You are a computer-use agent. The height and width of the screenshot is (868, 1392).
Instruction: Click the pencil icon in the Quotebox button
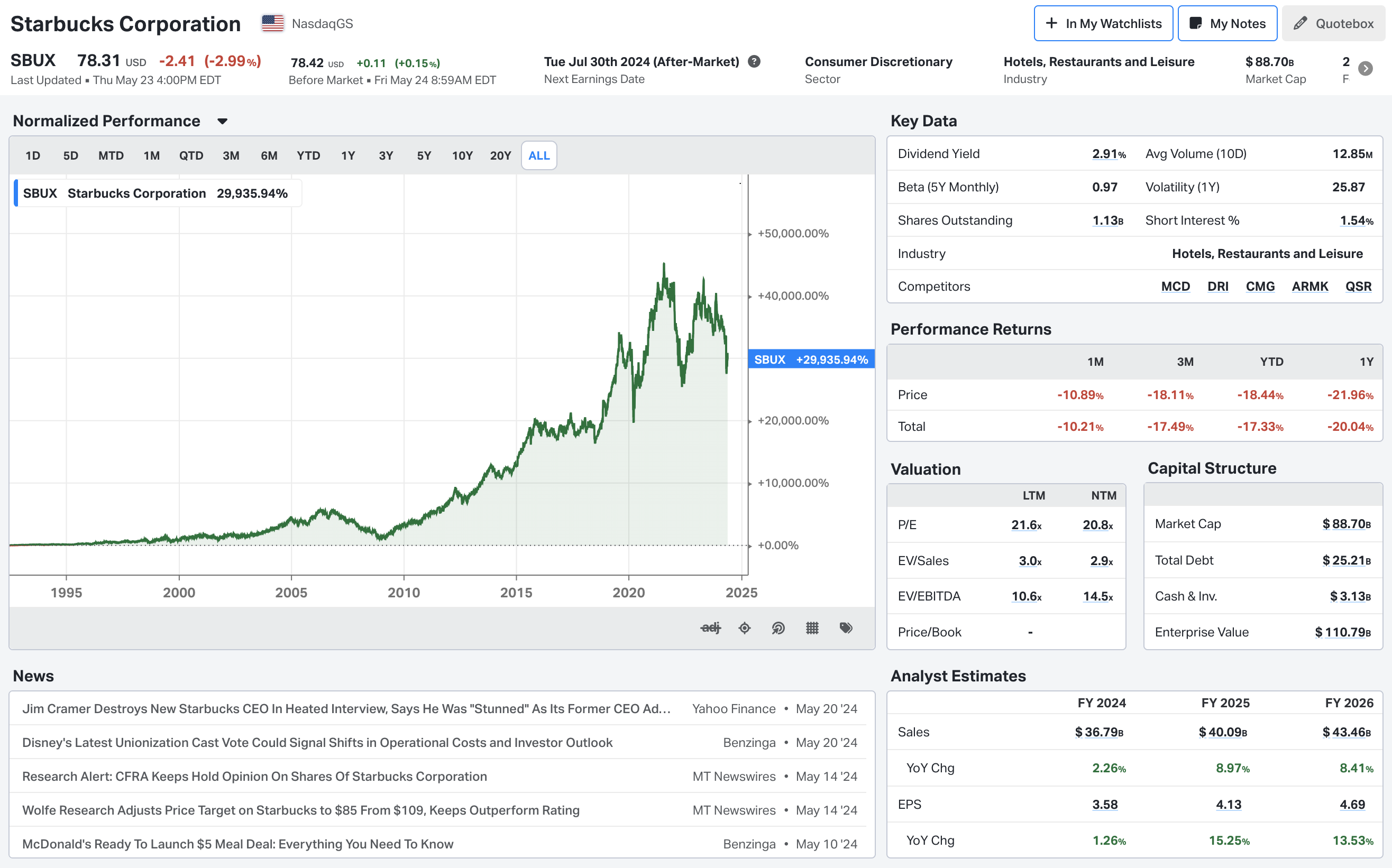1300,24
